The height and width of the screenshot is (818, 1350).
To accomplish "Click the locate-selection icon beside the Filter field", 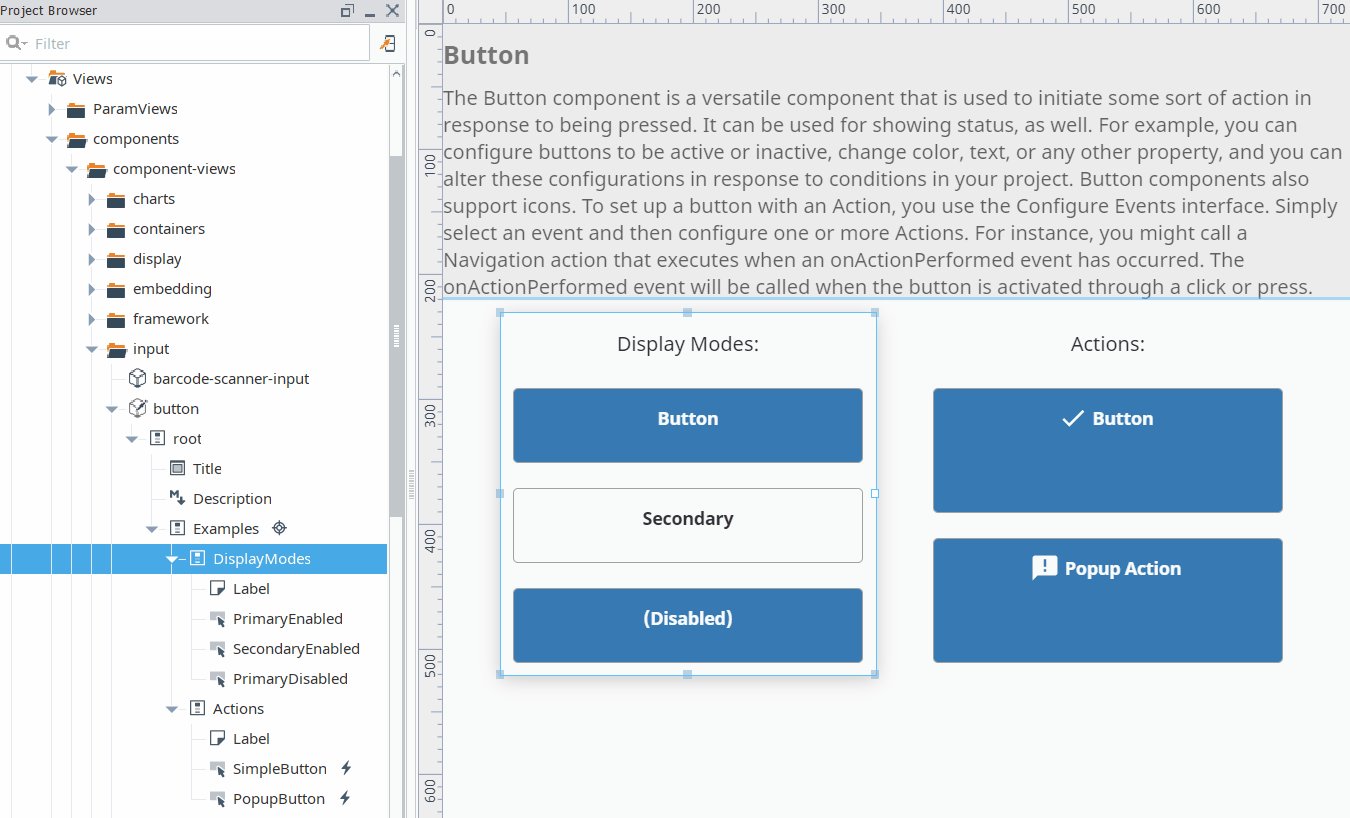I will coord(389,43).
